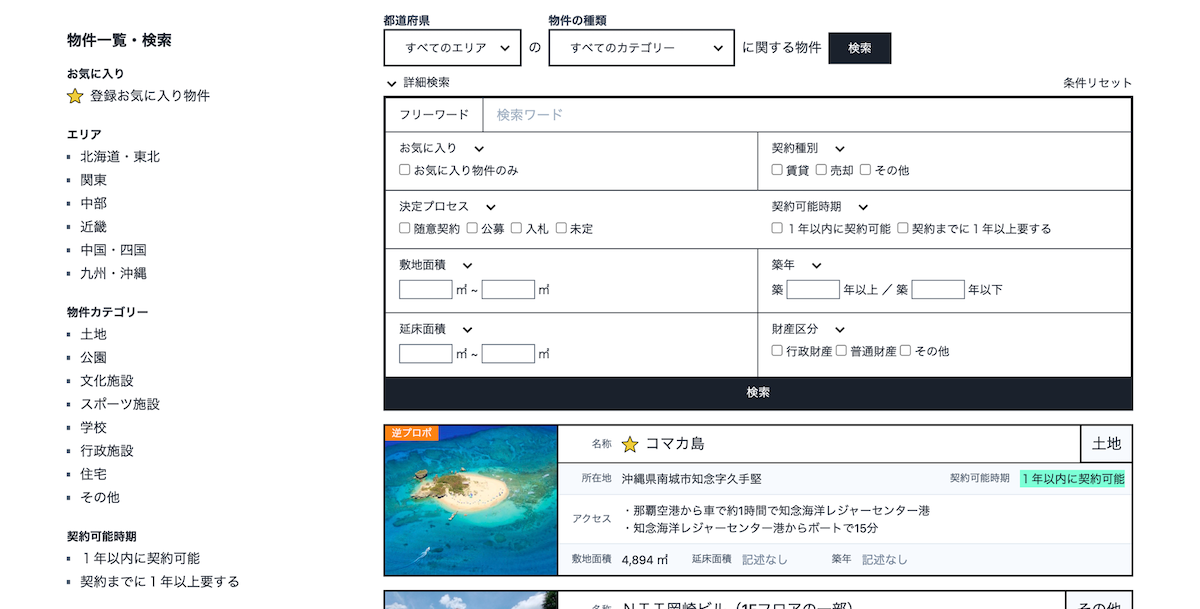Enable the 行政財産 checkbox

pos(777,351)
